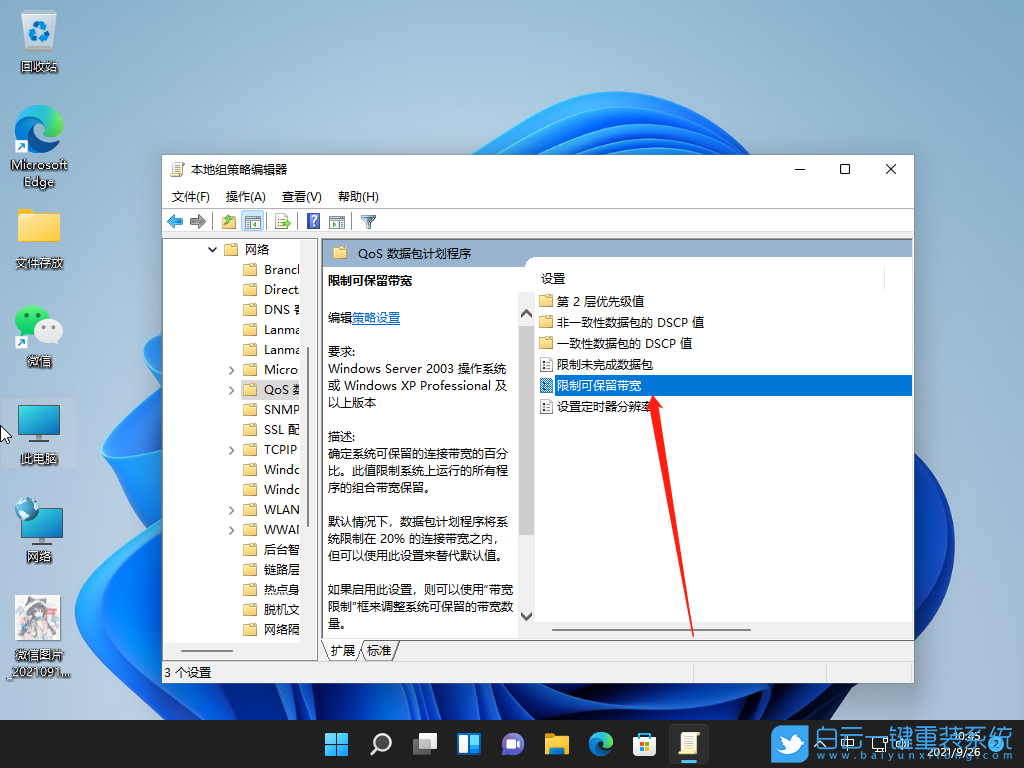The image size is (1024, 768).
Task: Switch to the 标准 tab at the bottom
Action: click(x=378, y=649)
